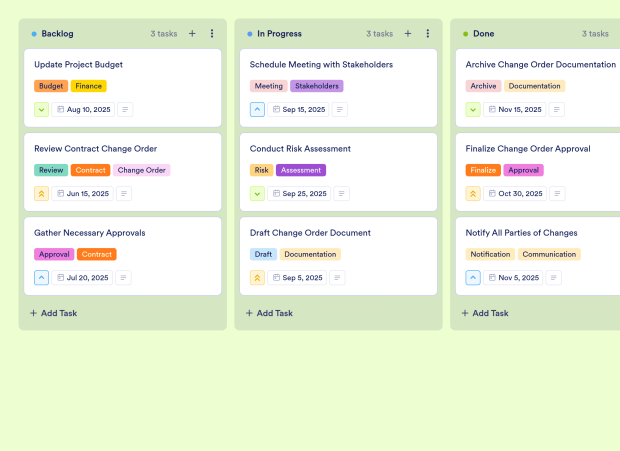Click the Risk tag

point(261,170)
